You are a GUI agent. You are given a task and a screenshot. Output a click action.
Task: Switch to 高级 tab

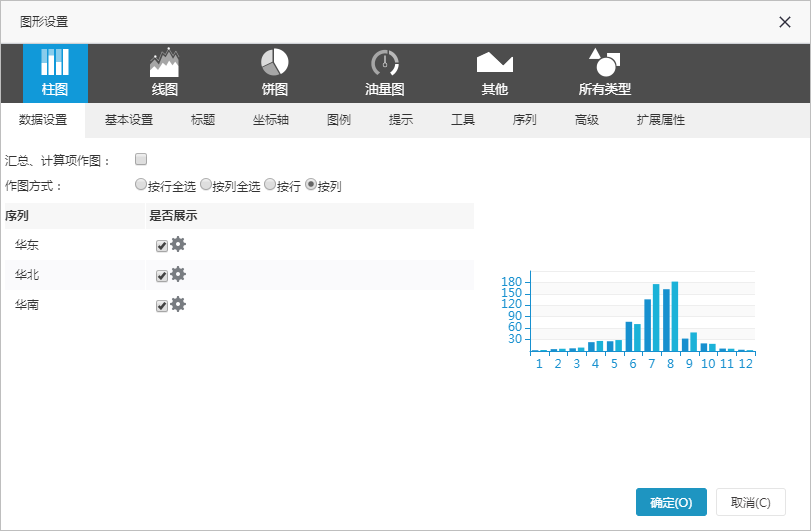[x=587, y=120]
